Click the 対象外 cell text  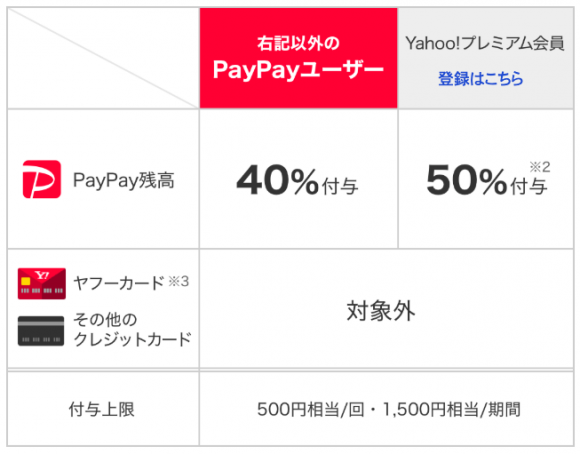pos(381,311)
